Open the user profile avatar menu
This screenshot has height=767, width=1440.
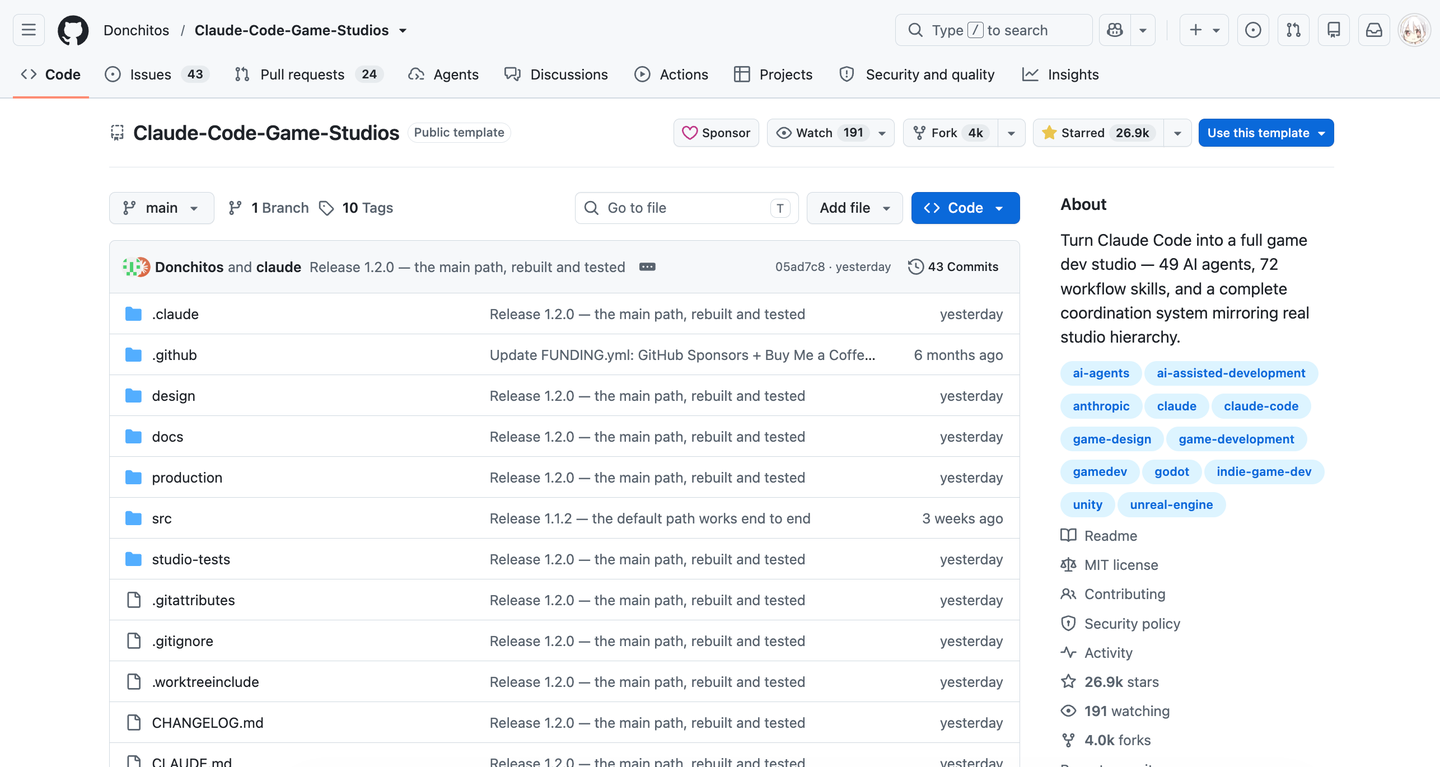click(1414, 30)
